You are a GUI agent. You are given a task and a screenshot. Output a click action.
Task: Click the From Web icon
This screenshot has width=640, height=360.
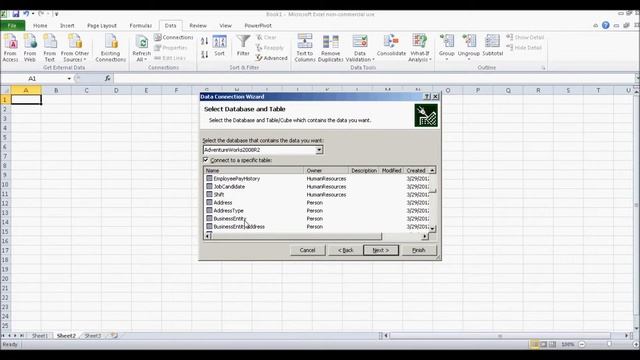pos(30,48)
